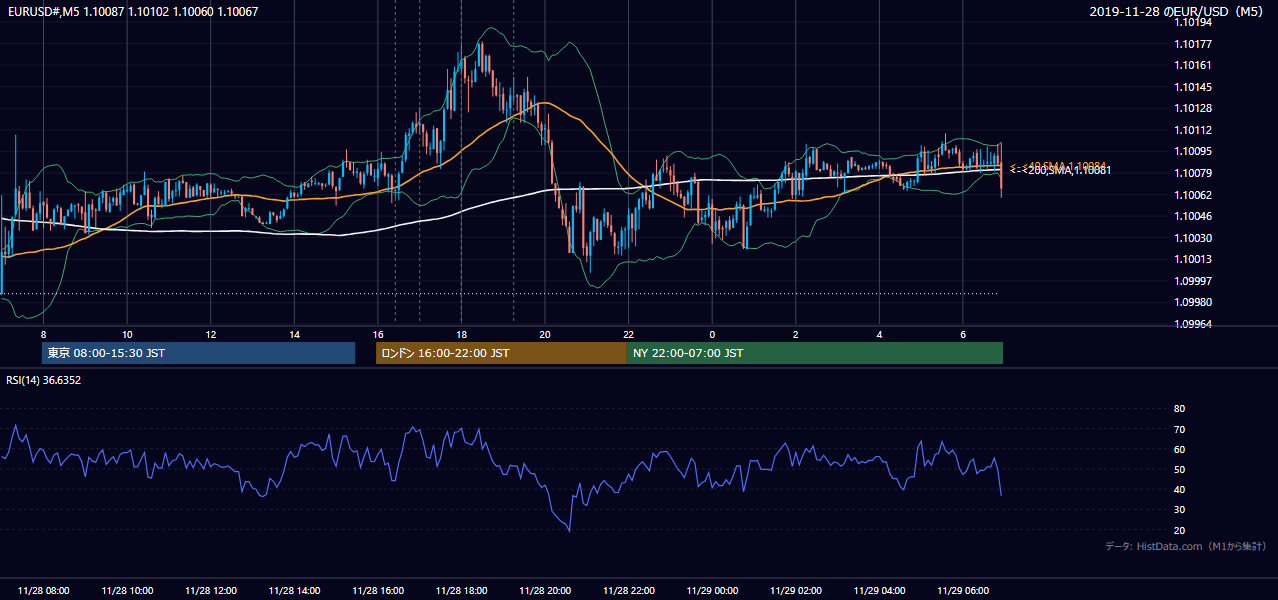Click the bottom time label 11/28 20:00
Viewport: 1278px width, 600px height.
545,591
